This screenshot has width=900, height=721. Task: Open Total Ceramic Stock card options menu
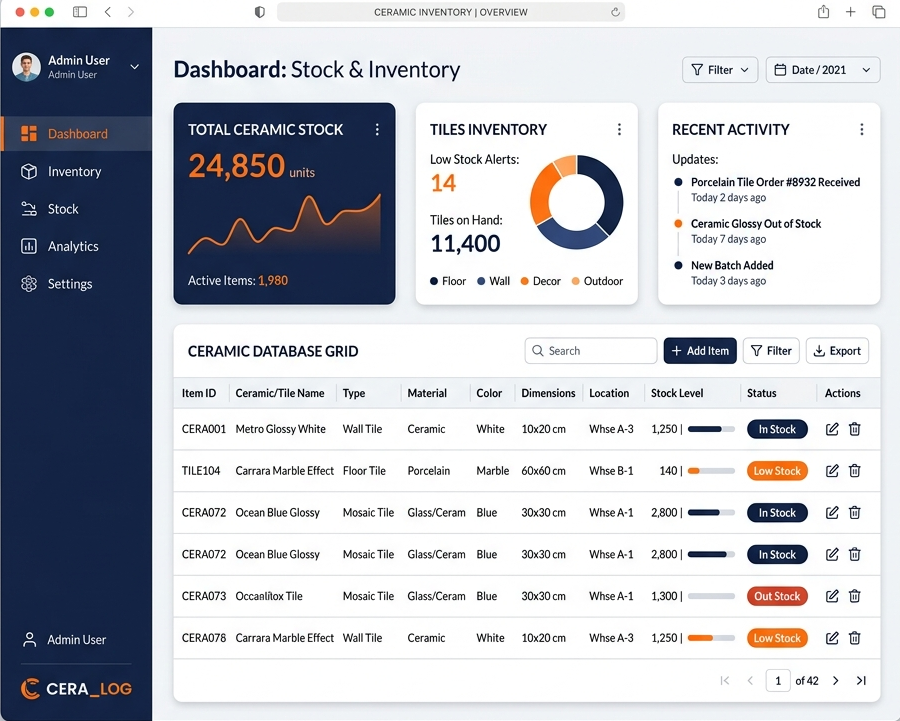pos(377,130)
